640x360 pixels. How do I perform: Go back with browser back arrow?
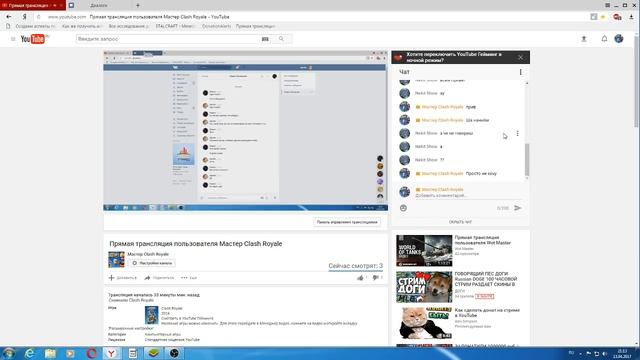tap(9, 17)
